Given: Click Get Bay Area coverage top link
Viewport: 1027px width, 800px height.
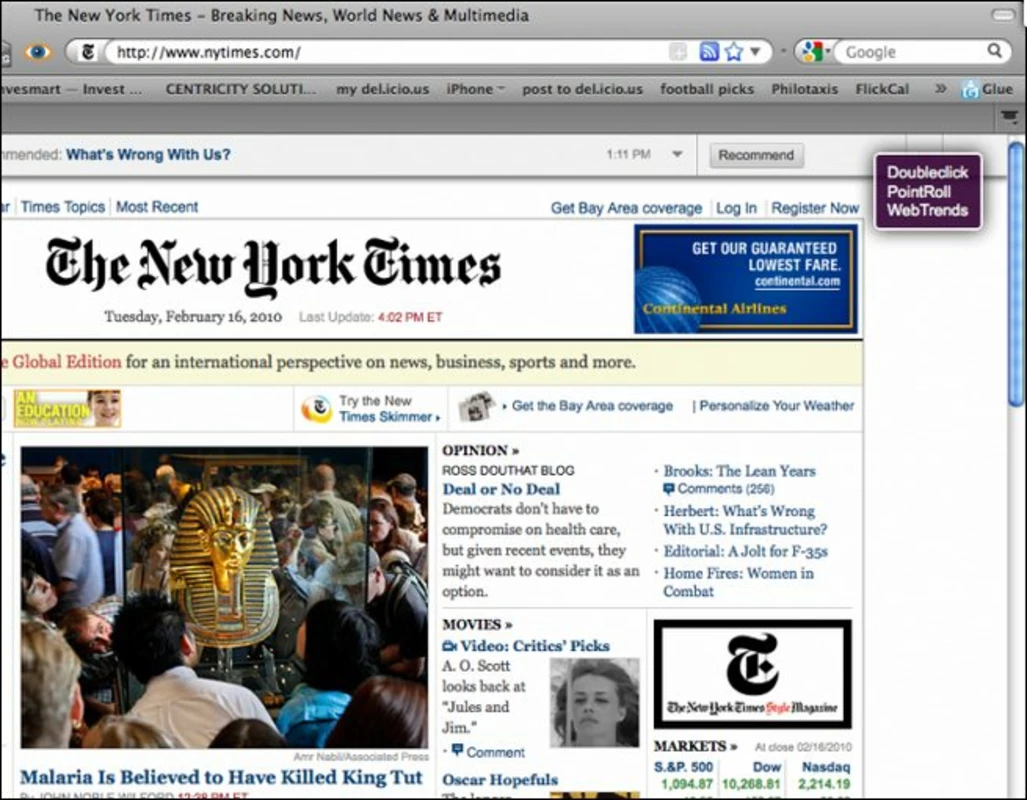Looking at the screenshot, I should (626, 208).
